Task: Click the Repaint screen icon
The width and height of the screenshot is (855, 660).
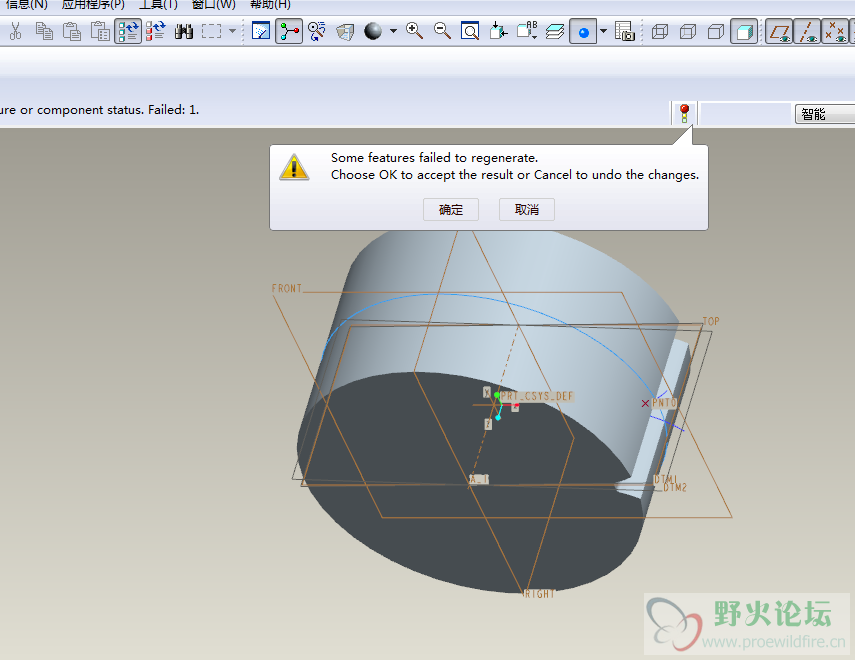Action: coord(261,31)
